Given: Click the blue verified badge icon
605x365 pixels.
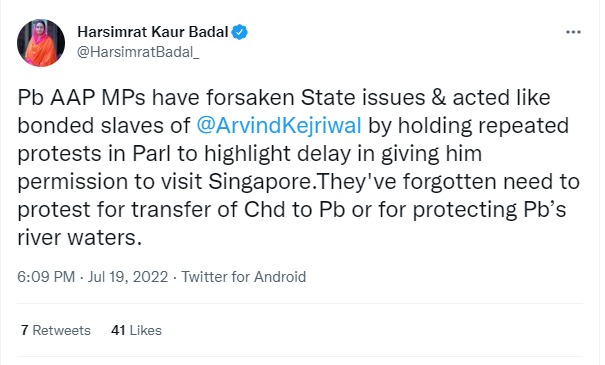Looking at the screenshot, I should (239, 32).
